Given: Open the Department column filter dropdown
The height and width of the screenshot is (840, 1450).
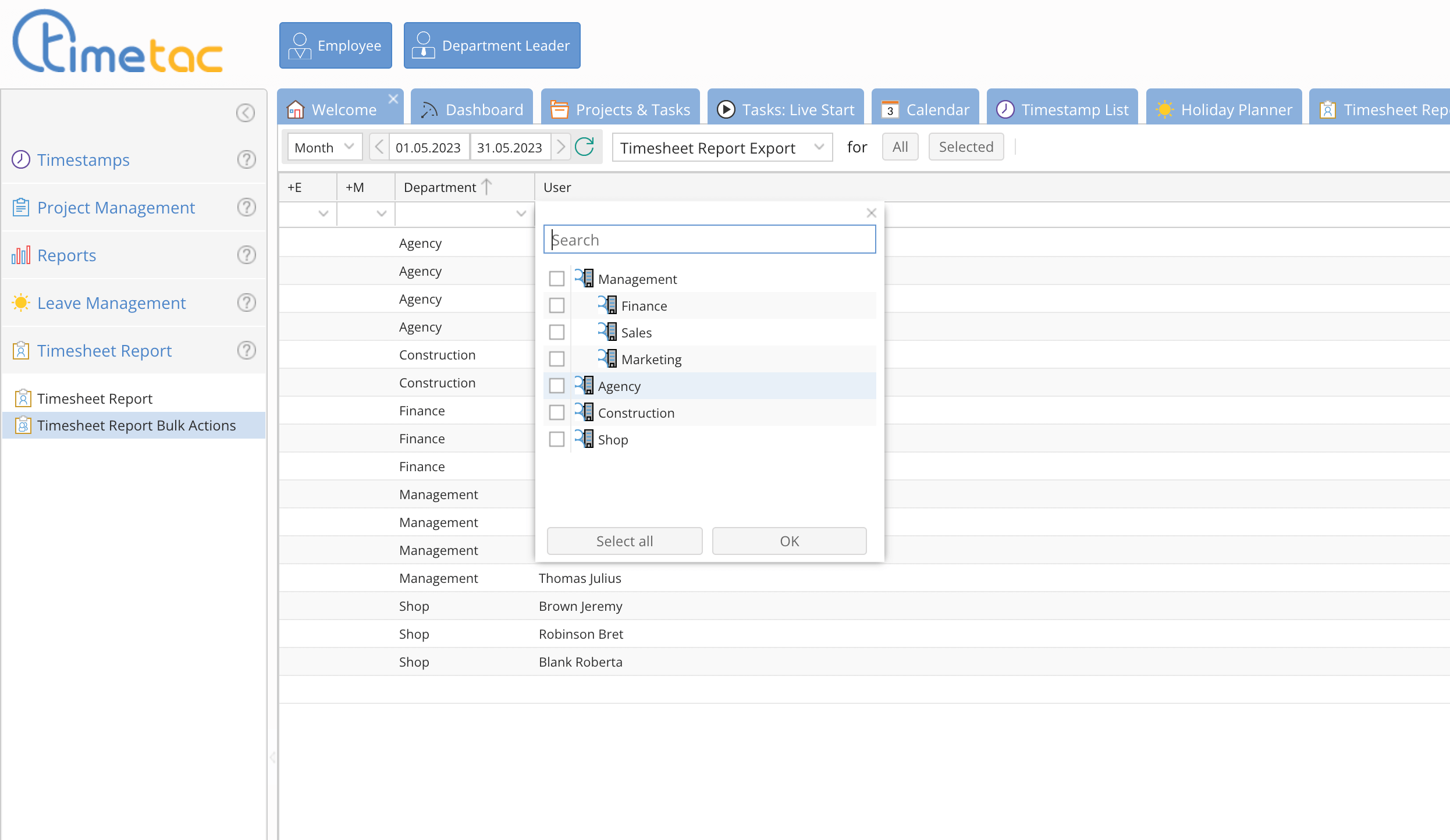Looking at the screenshot, I should coord(521,213).
